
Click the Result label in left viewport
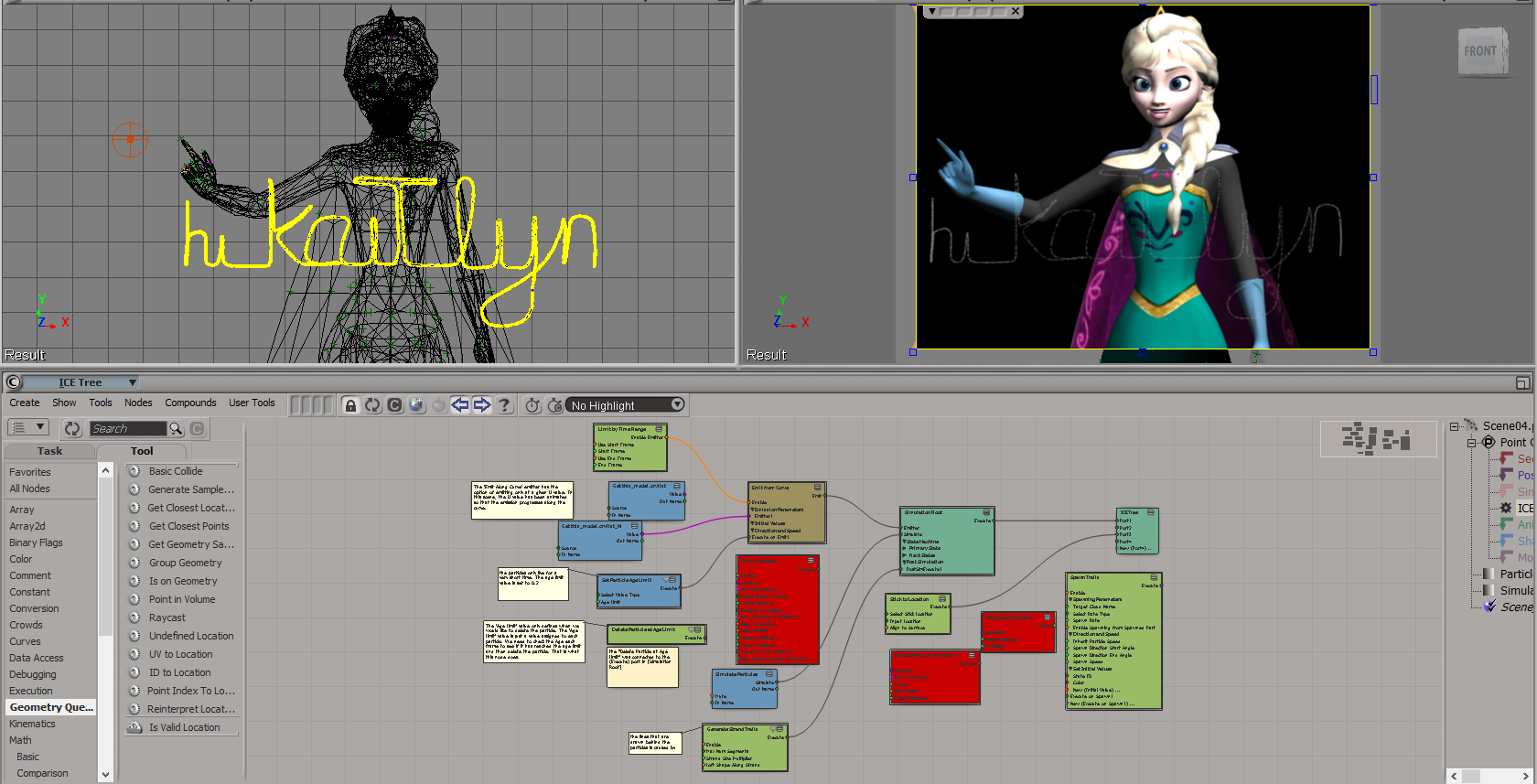pyautogui.click(x=25, y=355)
